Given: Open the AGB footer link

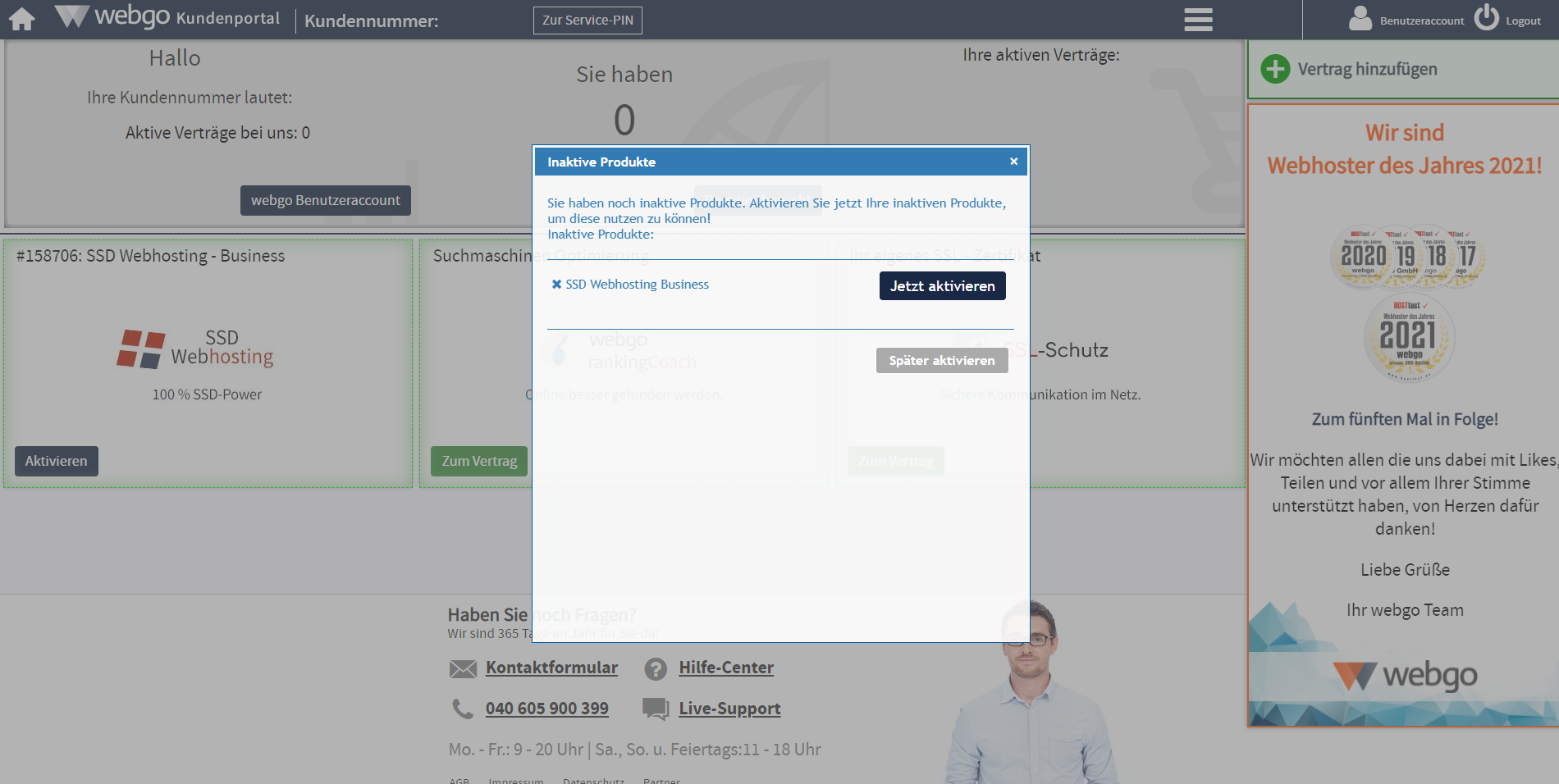Looking at the screenshot, I should tap(459, 781).
